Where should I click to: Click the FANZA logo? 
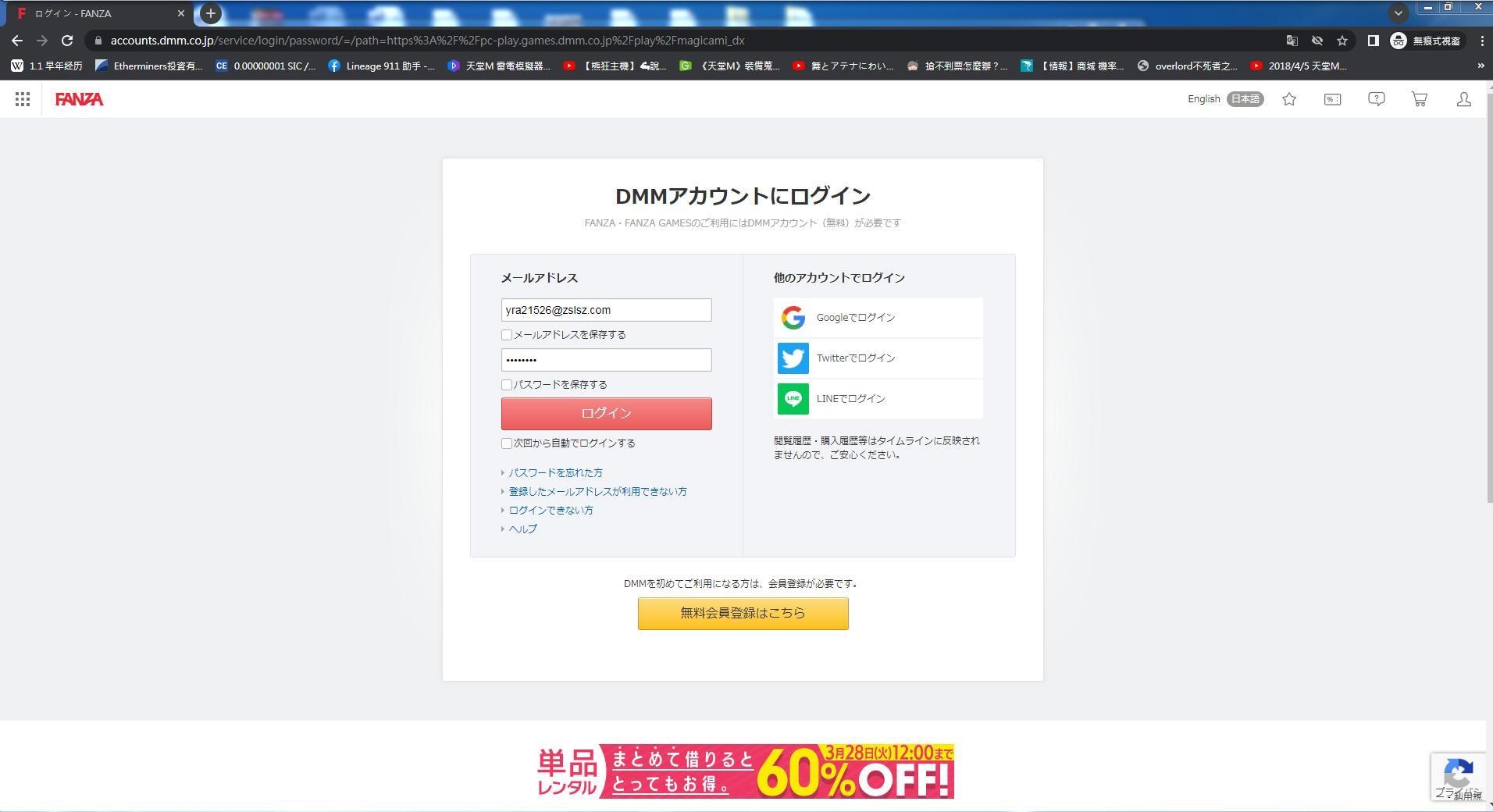click(79, 99)
